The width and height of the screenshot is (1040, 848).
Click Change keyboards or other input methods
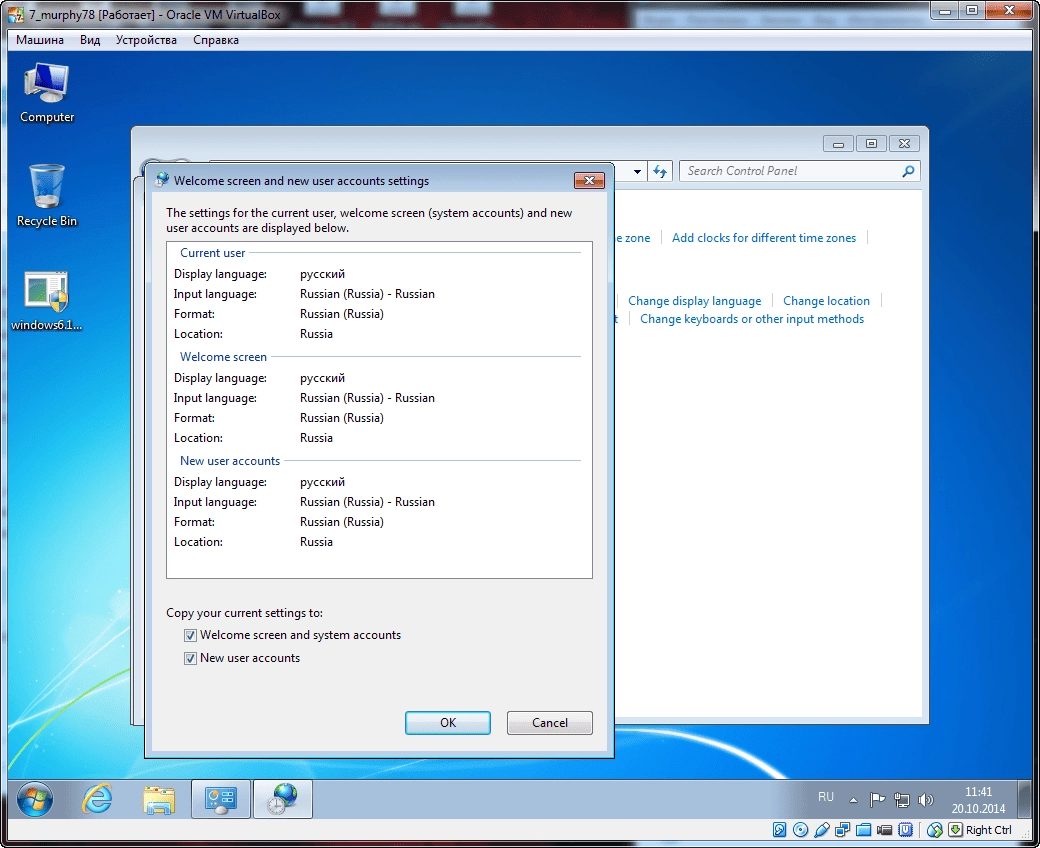click(751, 319)
